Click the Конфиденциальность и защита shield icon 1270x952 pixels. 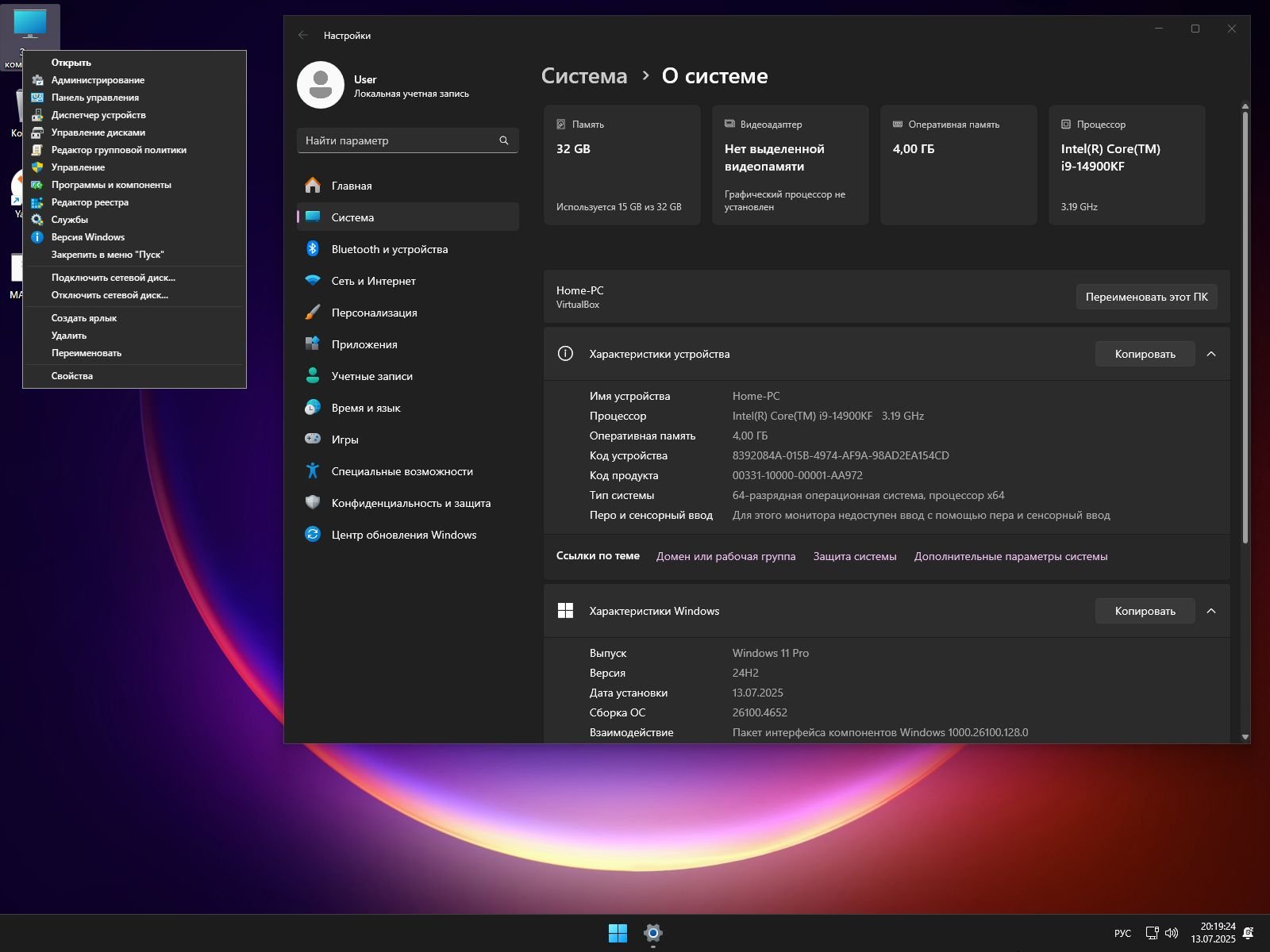(x=313, y=503)
